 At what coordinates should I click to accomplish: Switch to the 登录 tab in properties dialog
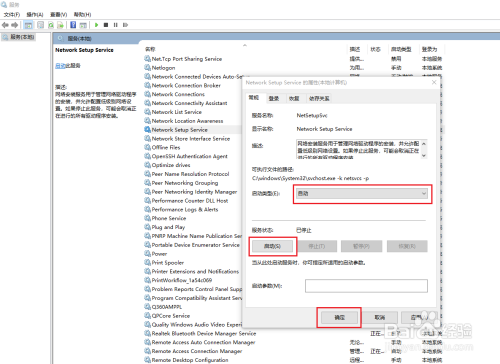(274, 98)
